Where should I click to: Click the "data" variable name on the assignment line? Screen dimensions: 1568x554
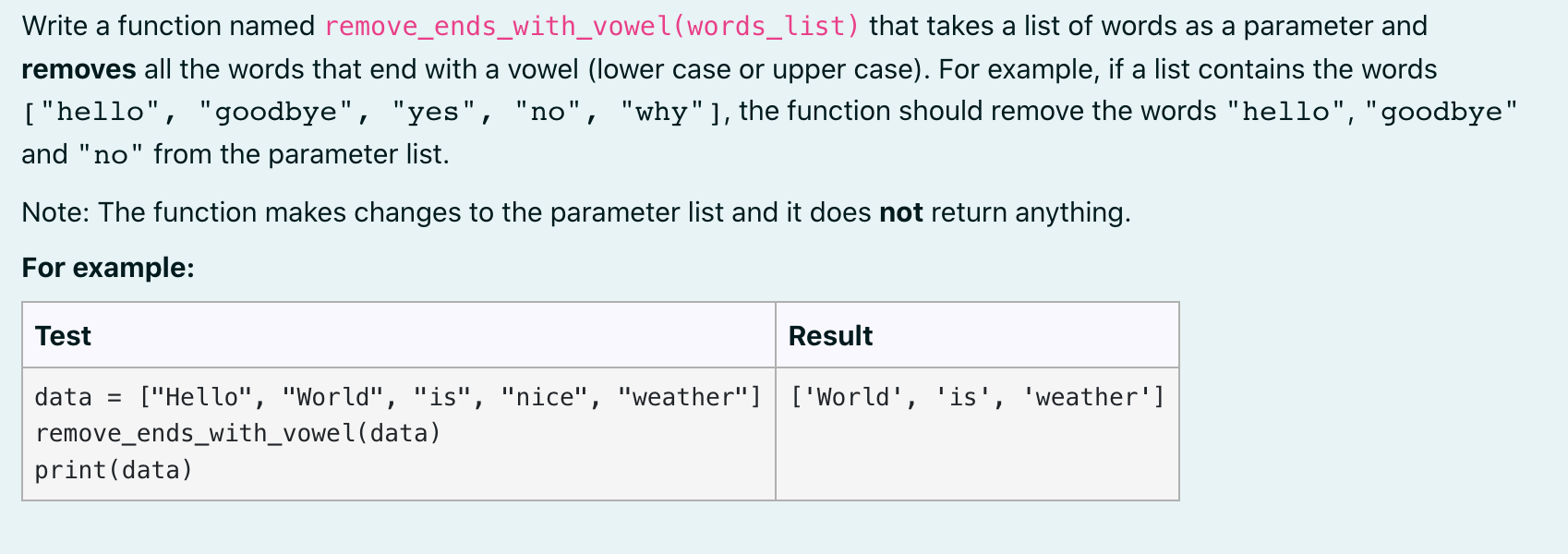[x=63, y=397]
